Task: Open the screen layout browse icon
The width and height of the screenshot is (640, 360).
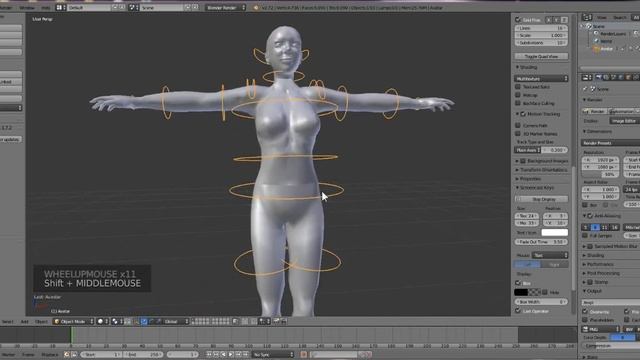Action: (60, 8)
